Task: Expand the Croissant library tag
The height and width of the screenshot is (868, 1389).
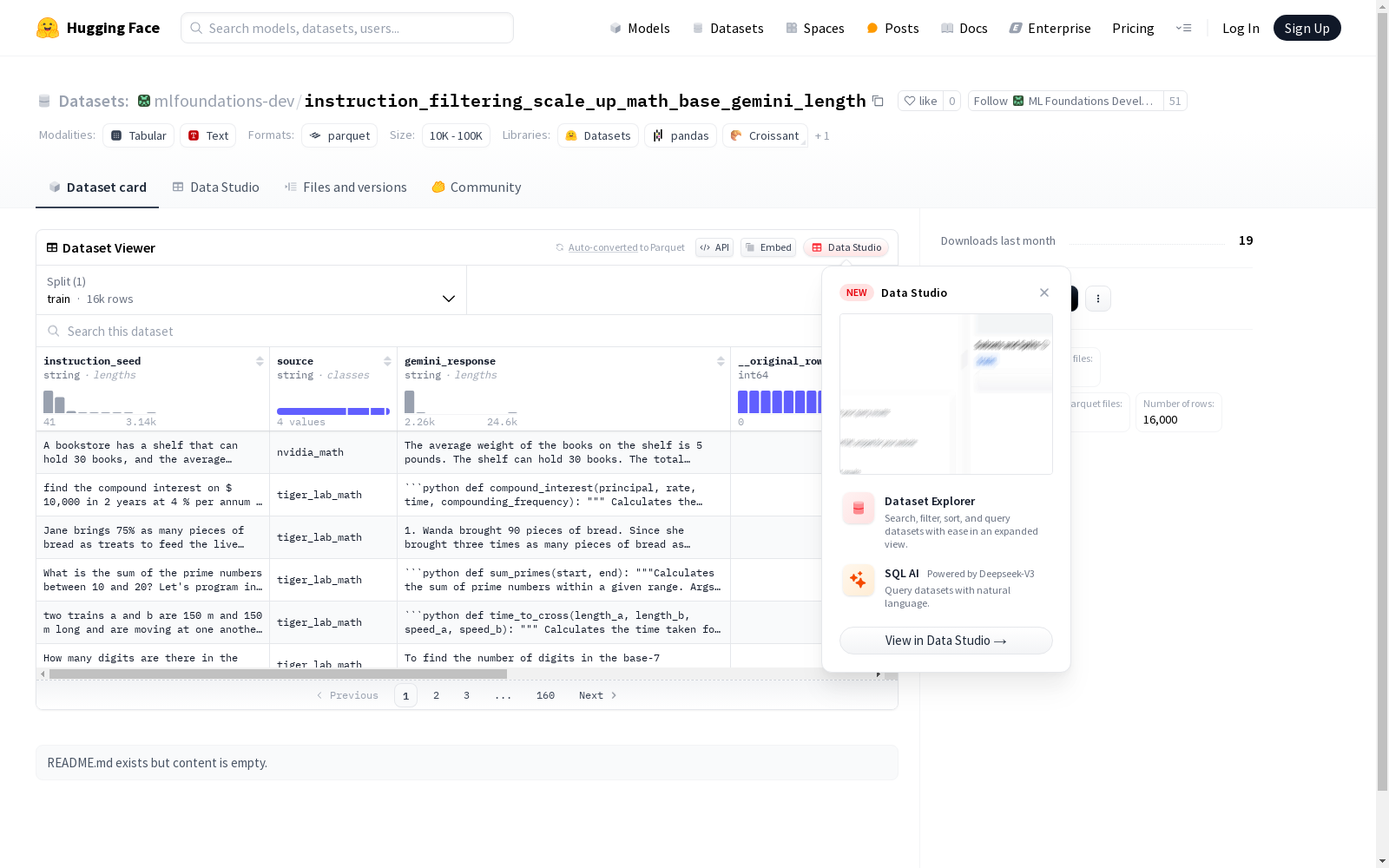Action: click(x=765, y=135)
